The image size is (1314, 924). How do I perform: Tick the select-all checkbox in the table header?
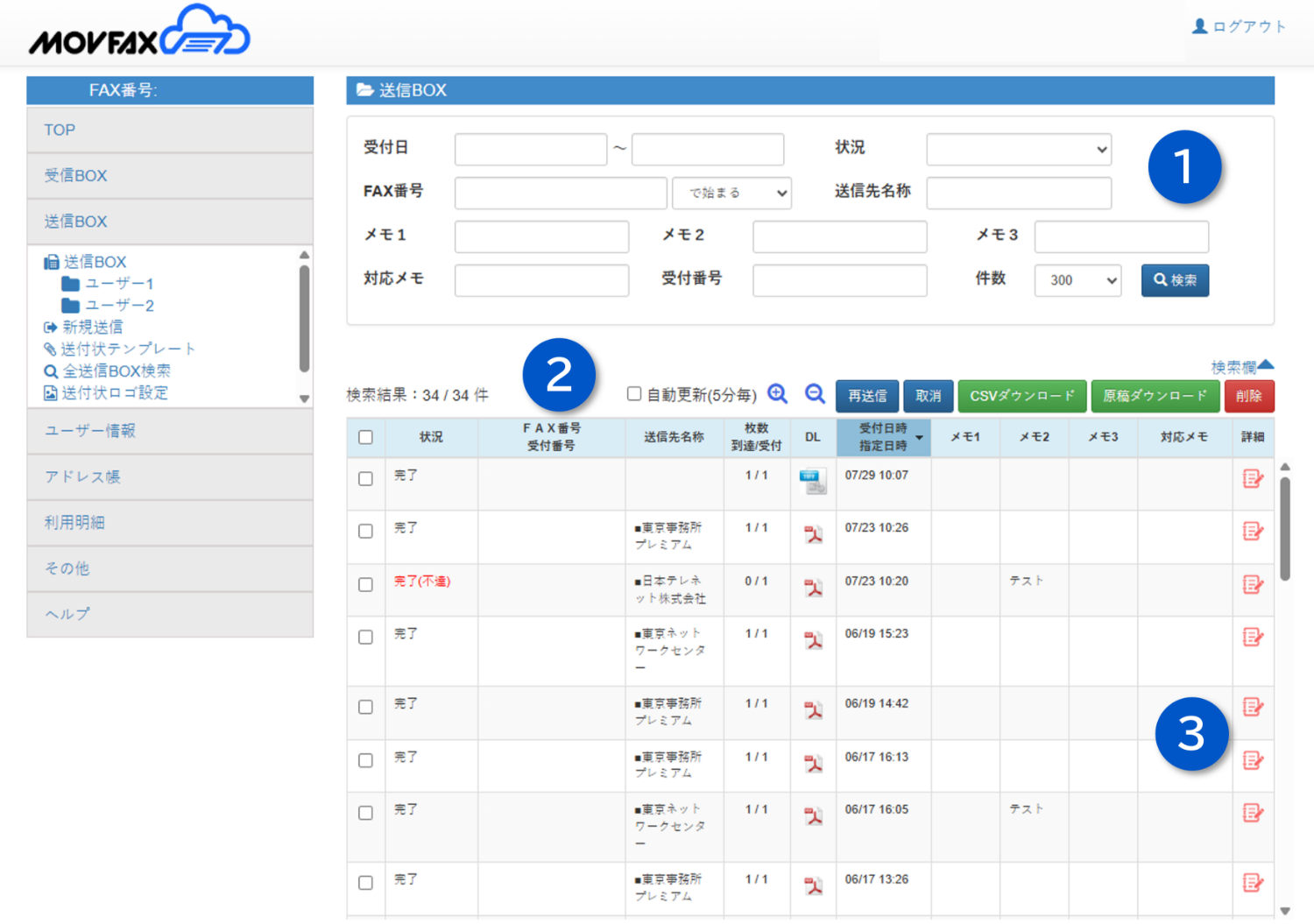tap(365, 437)
